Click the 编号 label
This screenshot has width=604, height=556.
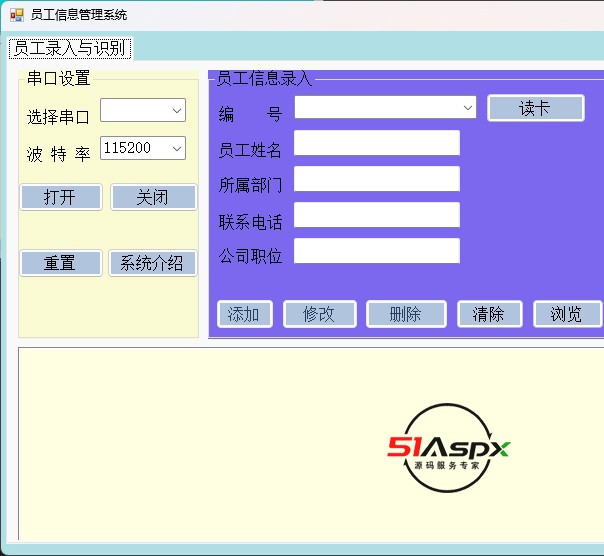click(x=250, y=114)
